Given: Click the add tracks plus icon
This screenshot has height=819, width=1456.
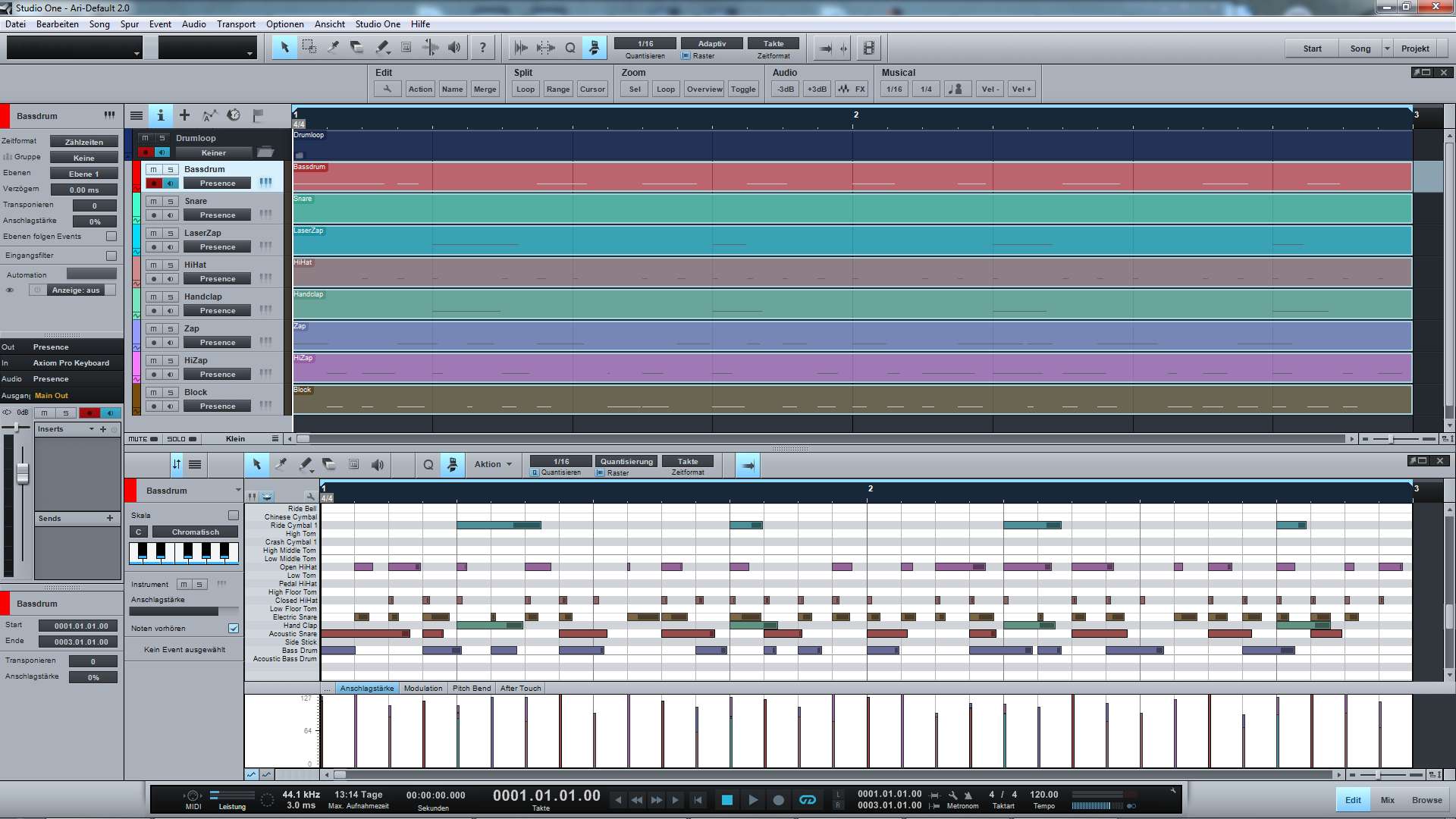Looking at the screenshot, I should click(184, 115).
